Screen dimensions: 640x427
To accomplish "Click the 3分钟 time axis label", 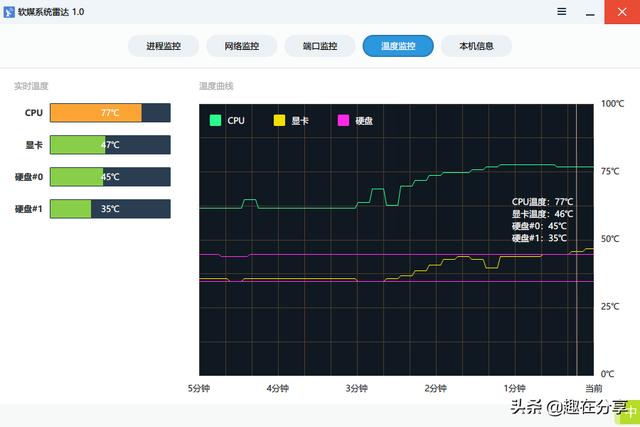I will pyautogui.click(x=357, y=388).
